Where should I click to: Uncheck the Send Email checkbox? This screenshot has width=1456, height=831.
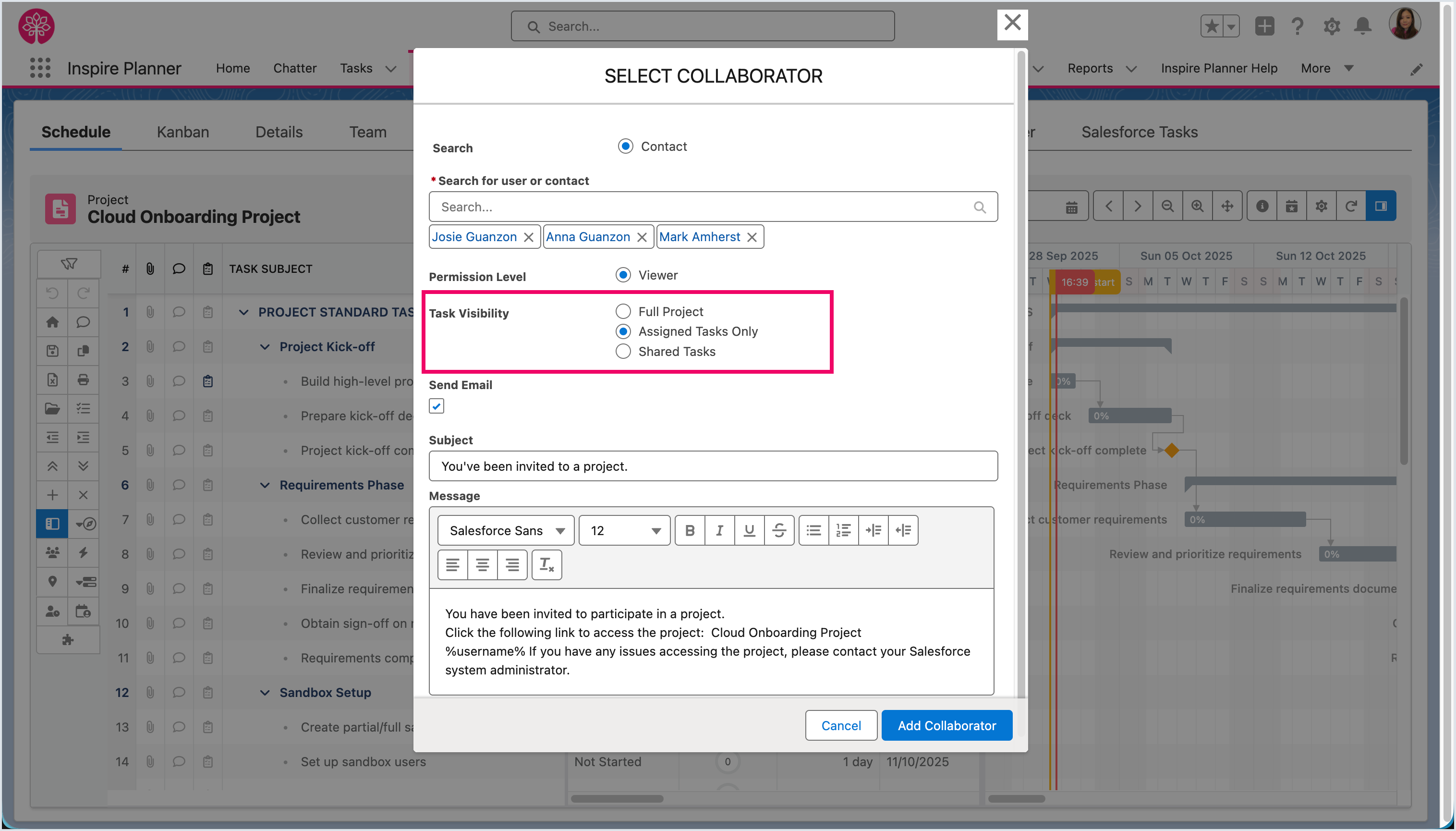[437, 406]
